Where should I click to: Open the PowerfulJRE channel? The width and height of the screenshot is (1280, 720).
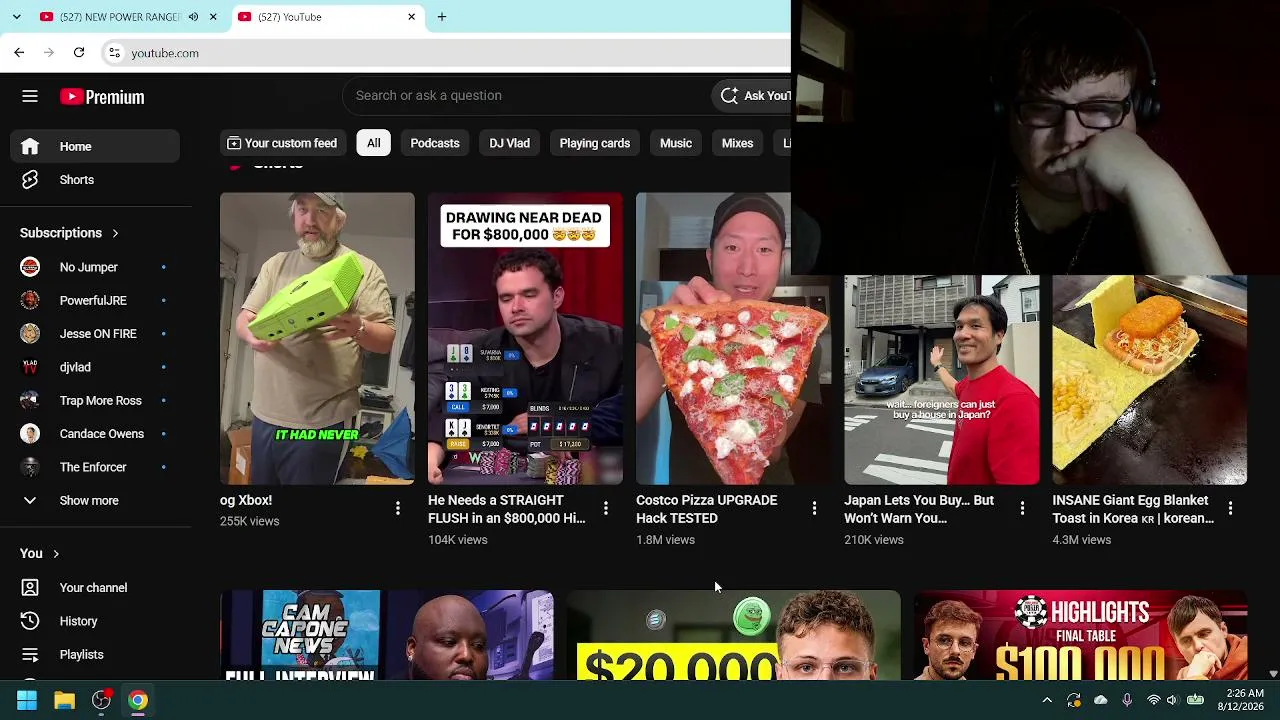tap(96, 300)
